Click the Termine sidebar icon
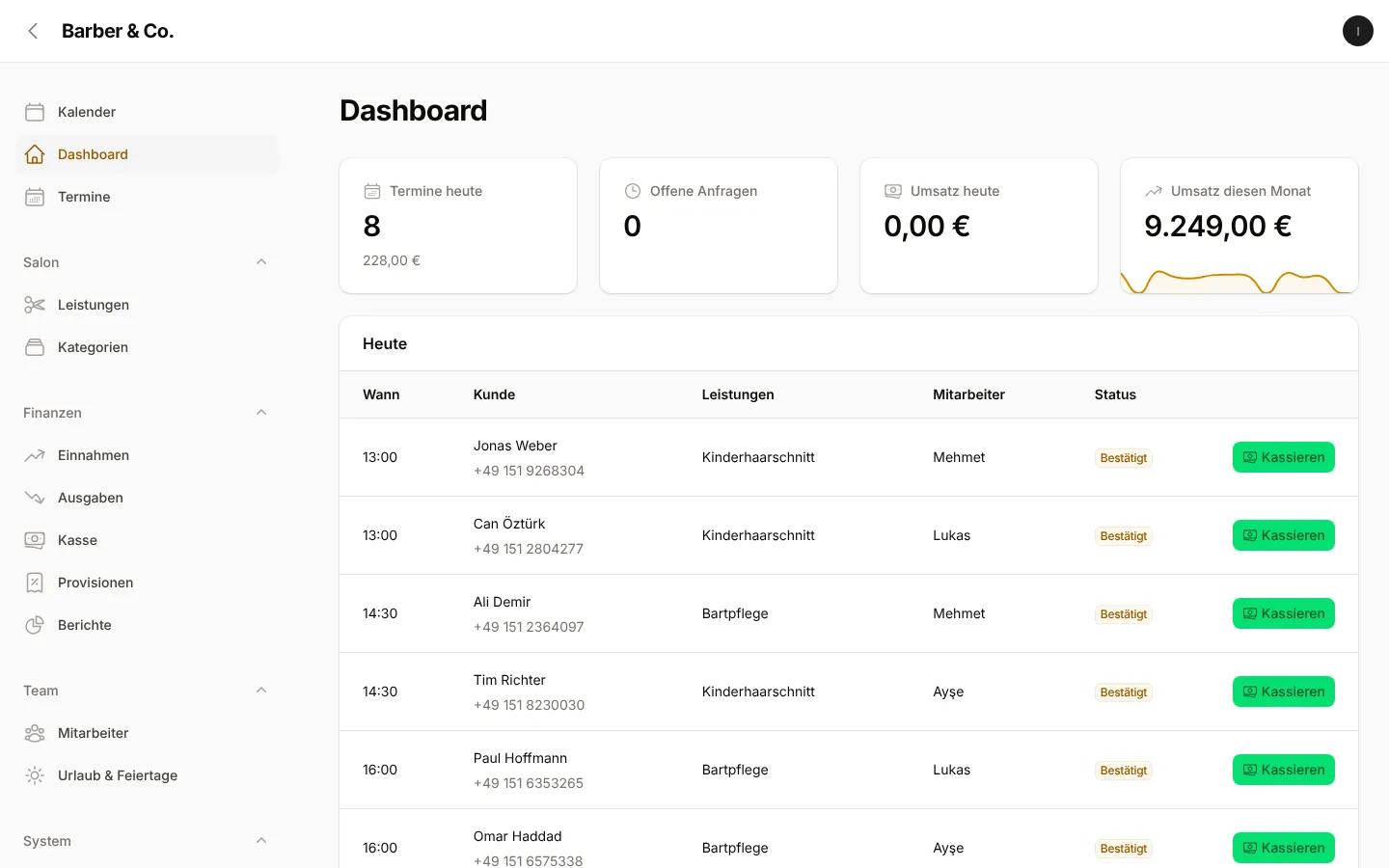 coord(35,197)
